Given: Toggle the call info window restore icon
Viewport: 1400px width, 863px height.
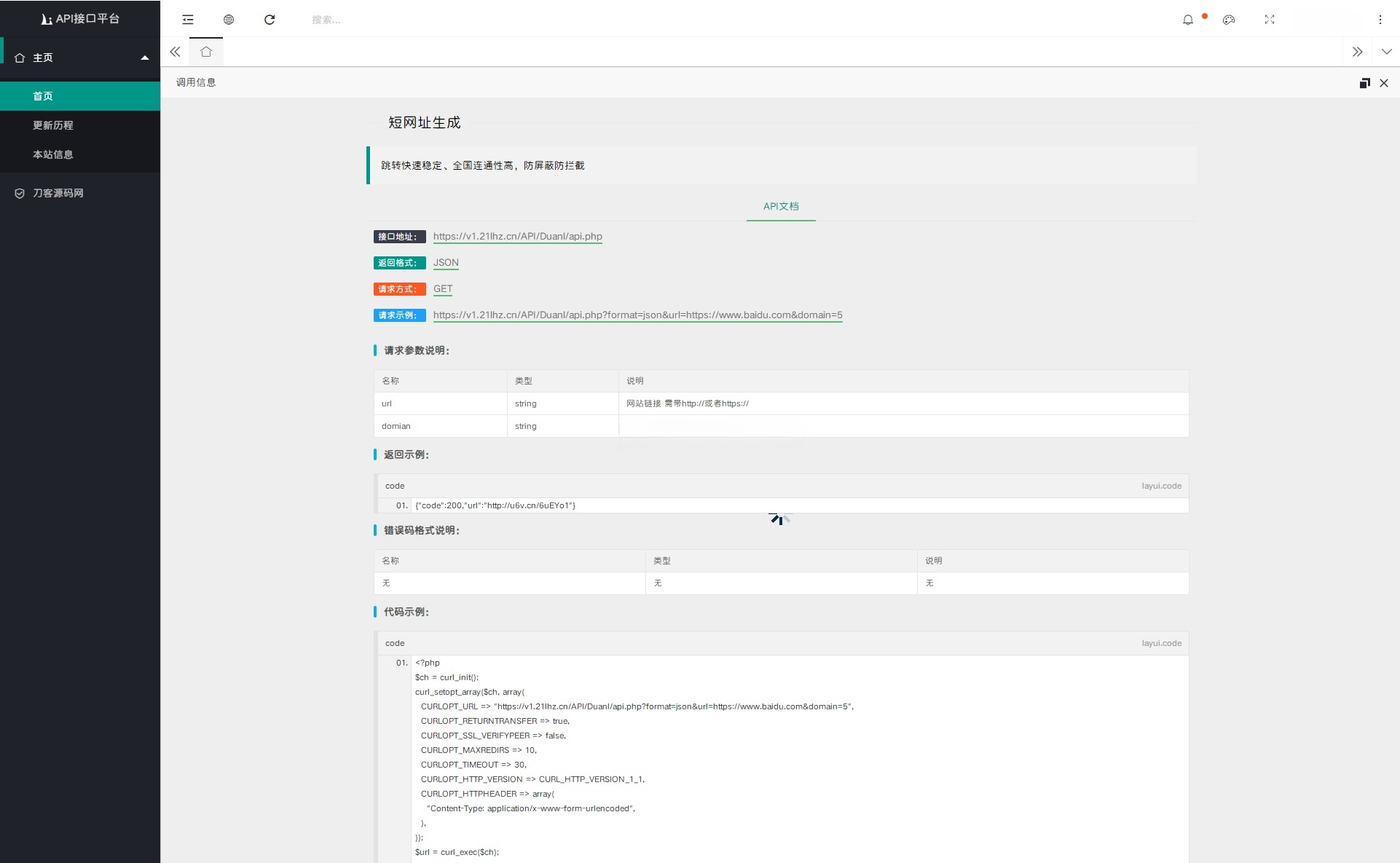Looking at the screenshot, I should 1364,82.
